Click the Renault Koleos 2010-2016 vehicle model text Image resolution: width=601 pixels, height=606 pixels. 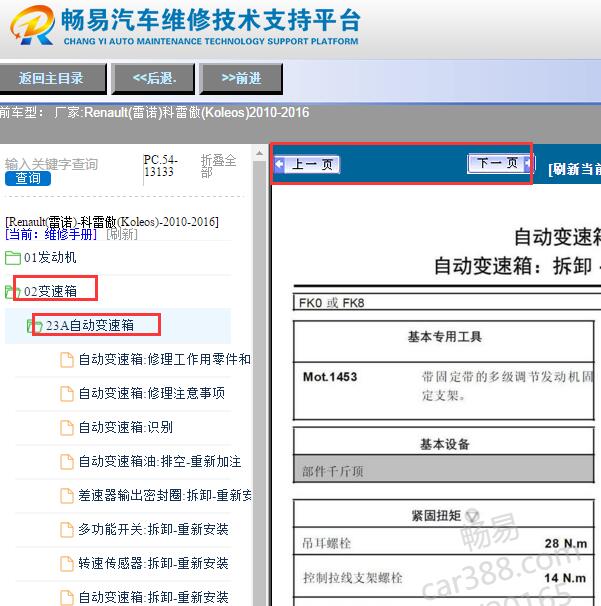pyautogui.click(x=196, y=113)
